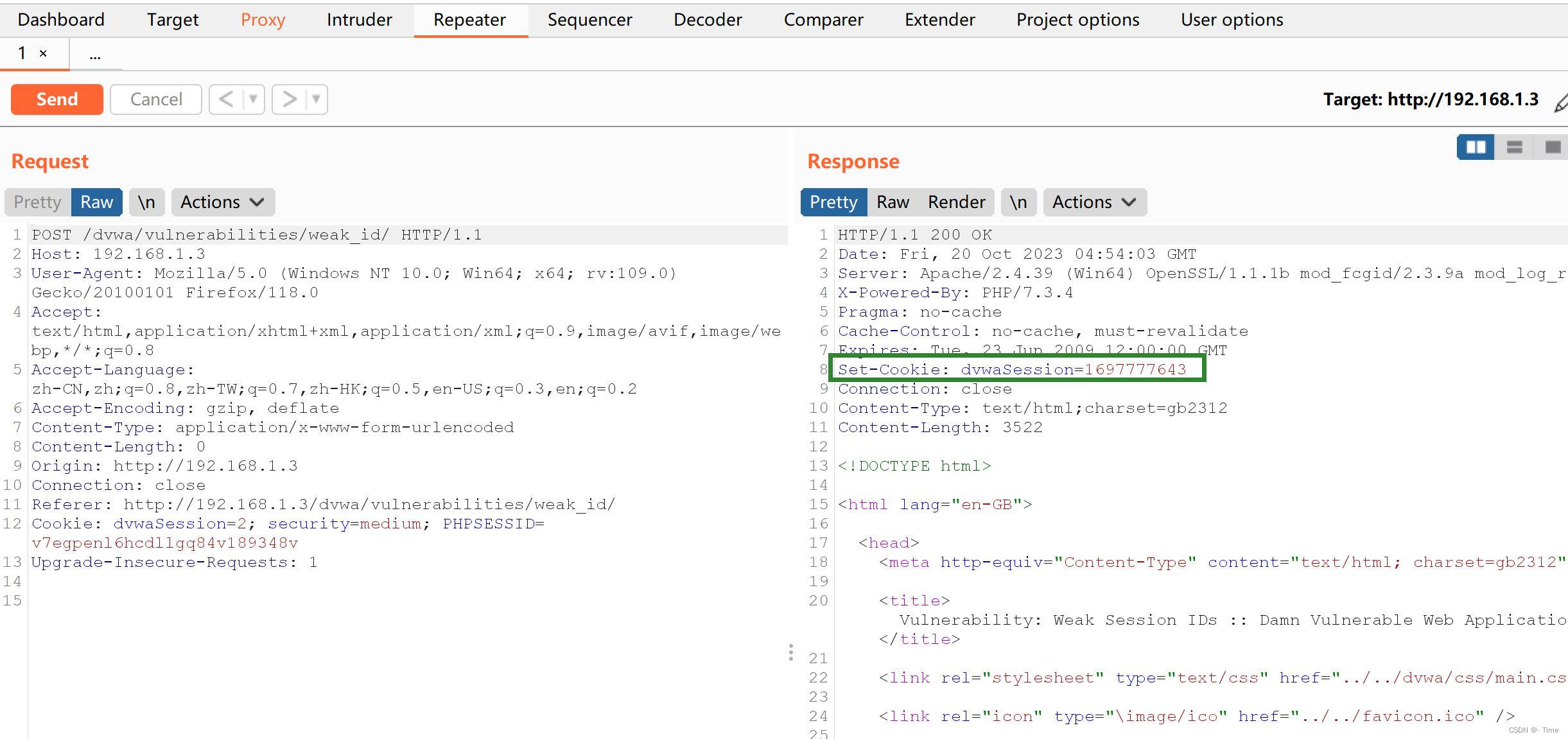Go back to previous request arrow
1568x739 pixels.
226,100
